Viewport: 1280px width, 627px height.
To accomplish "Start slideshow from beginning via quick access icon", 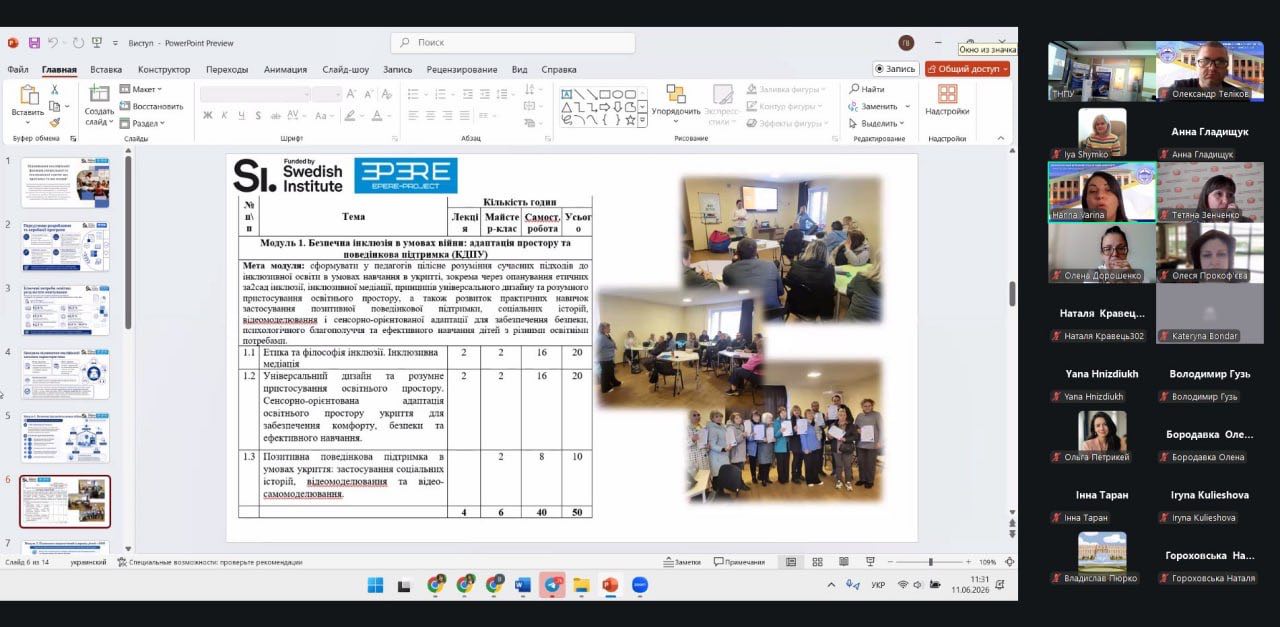I will click(x=97, y=43).
